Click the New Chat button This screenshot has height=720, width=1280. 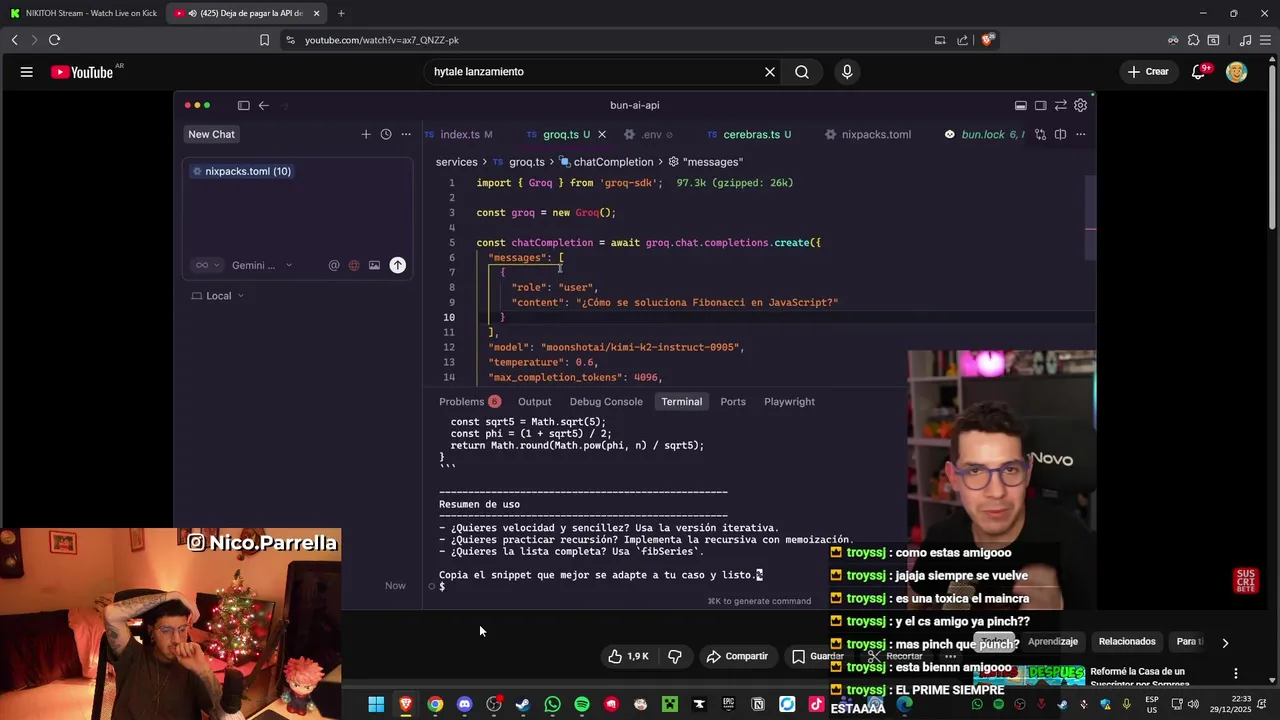211,134
